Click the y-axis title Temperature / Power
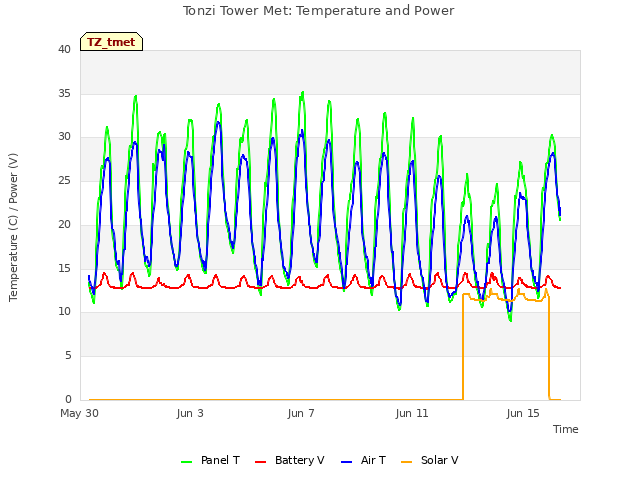The image size is (640, 480). coord(13,227)
